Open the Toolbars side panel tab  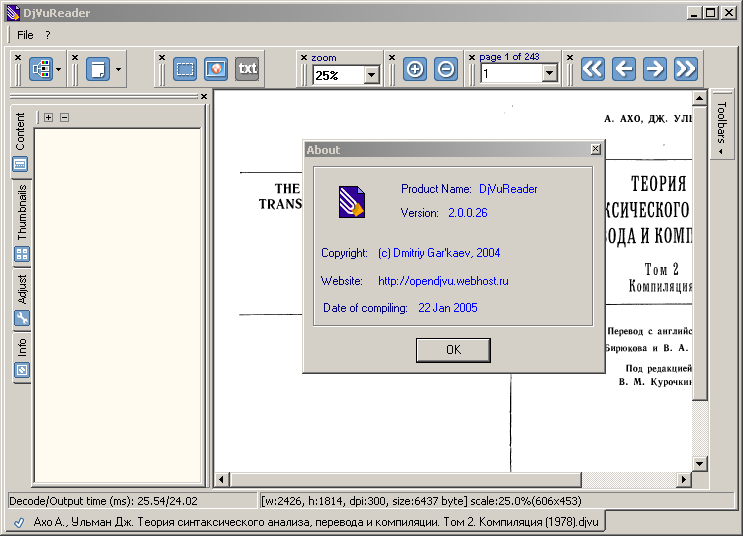721,125
